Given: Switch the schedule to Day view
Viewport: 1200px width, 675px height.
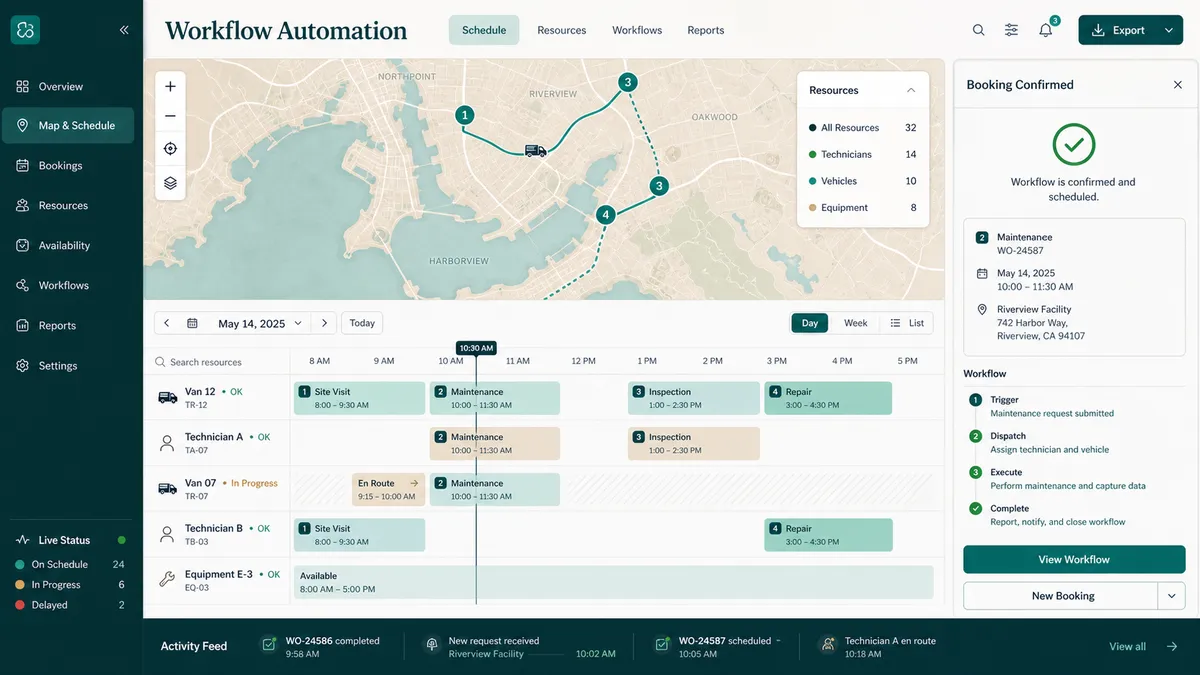Looking at the screenshot, I should tap(810, 323).
